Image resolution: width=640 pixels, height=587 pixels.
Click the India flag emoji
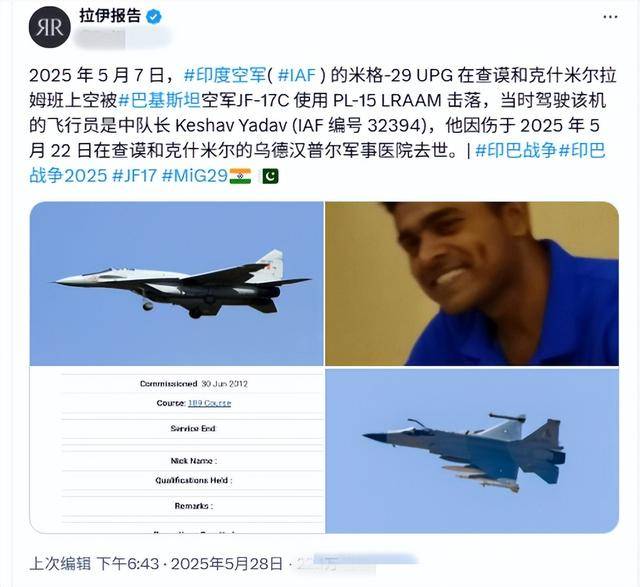(240, 176)
